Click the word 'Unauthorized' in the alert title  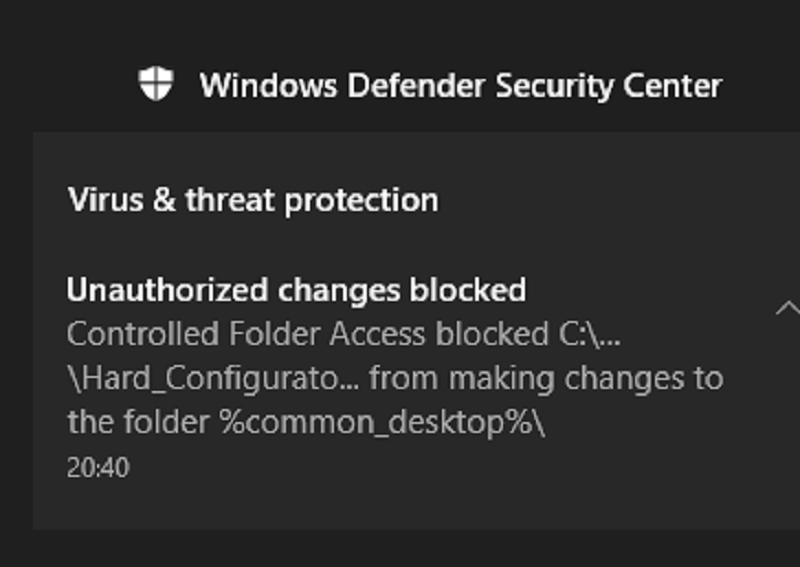click(170, 290)
